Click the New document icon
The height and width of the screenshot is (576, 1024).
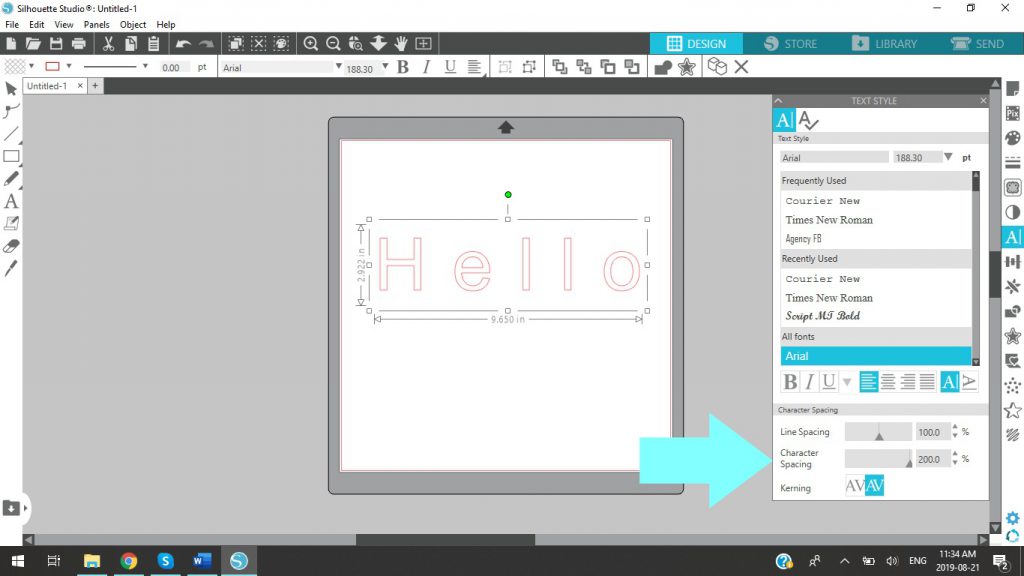(x=11, y=44)
